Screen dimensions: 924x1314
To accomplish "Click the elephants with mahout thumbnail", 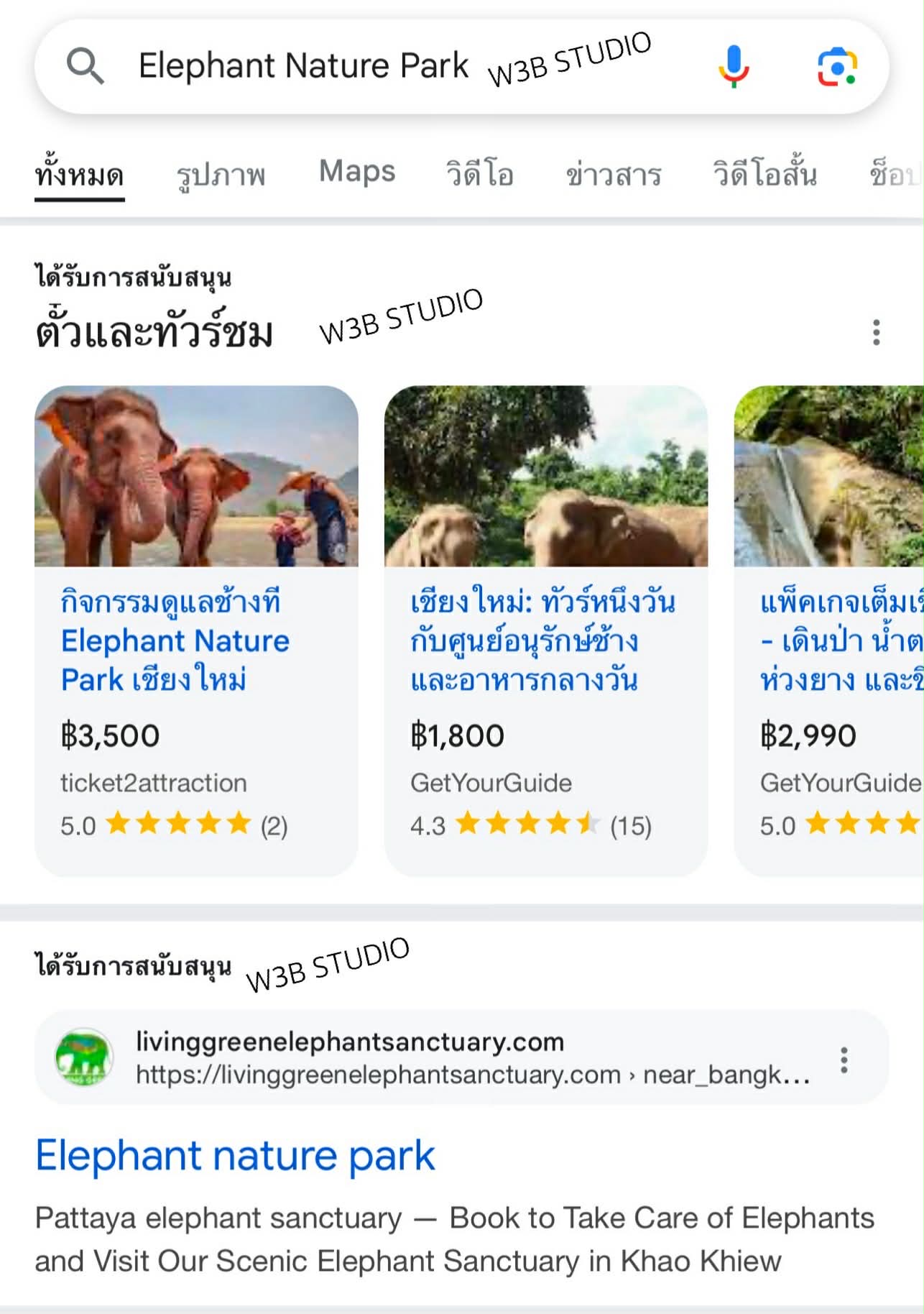I will tap(196, 476).
